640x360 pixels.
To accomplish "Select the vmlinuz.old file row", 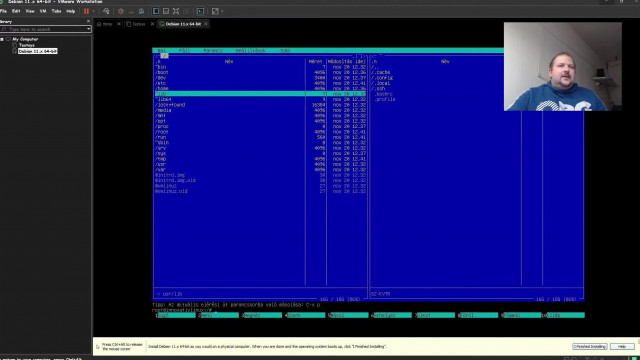I will point(260,191).
